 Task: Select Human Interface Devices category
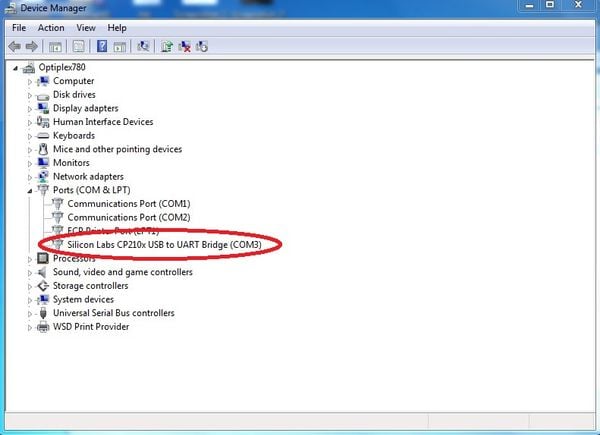103,122
